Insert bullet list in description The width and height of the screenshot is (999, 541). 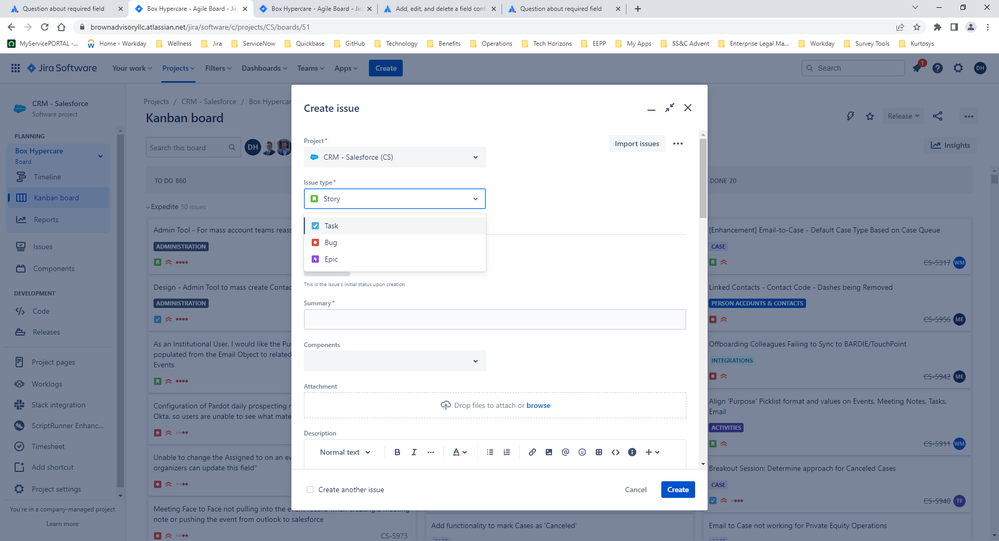pyautogui.click(x=490, y=452)
